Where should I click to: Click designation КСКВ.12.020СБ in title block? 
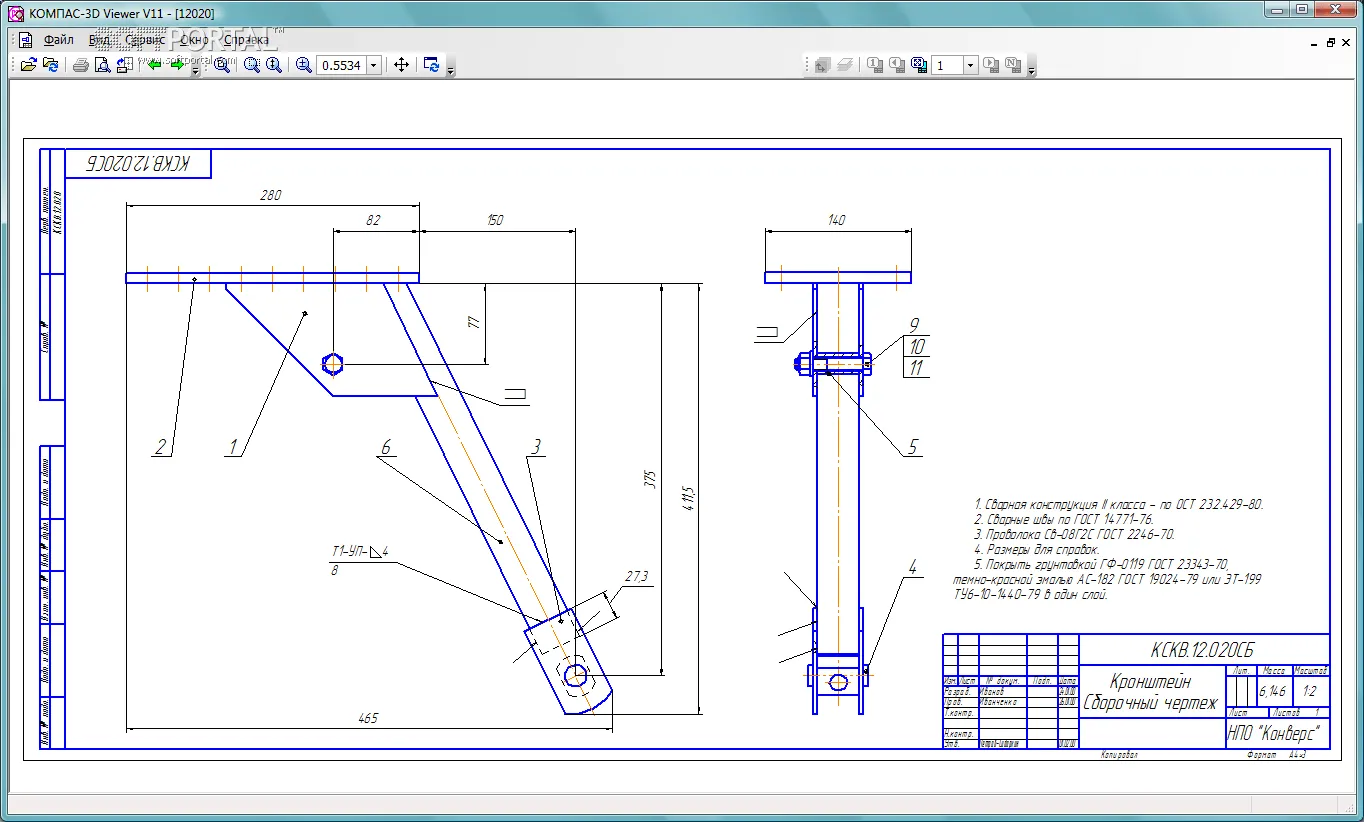[x=1203, y=650]
